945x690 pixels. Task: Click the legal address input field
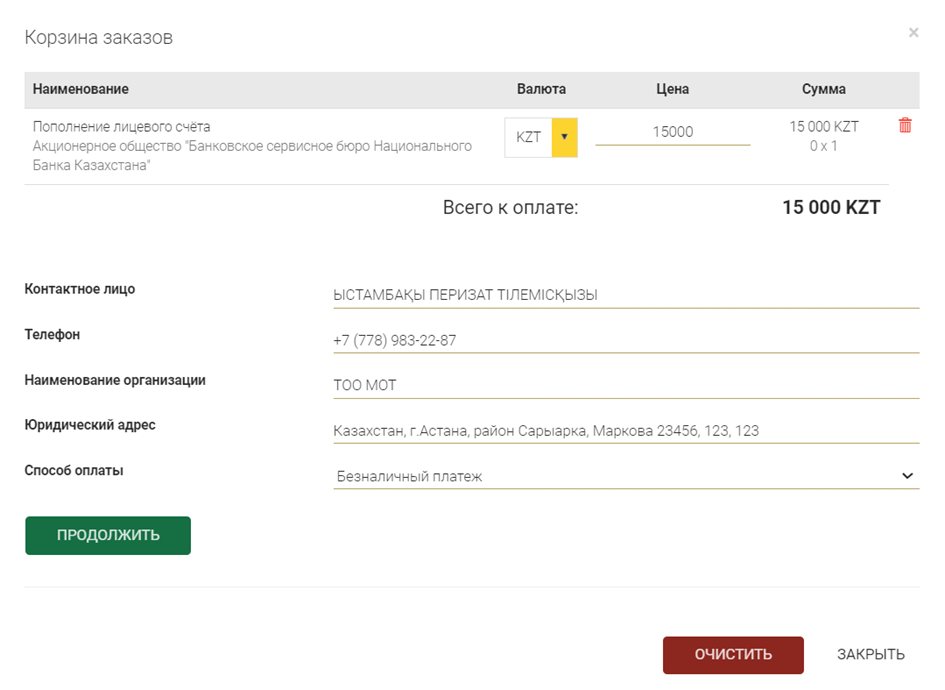coord(626,431)
